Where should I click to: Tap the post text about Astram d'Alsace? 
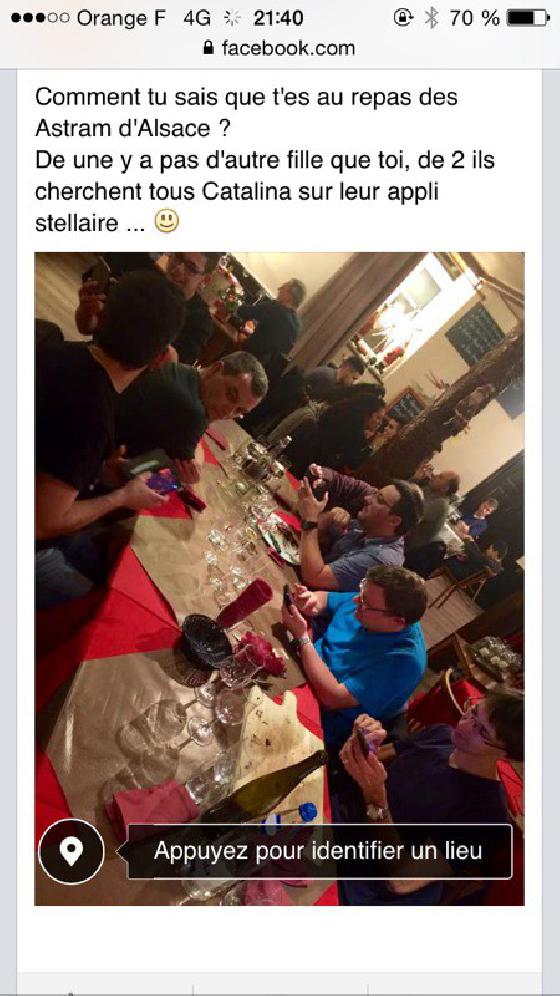click(265, 160)
